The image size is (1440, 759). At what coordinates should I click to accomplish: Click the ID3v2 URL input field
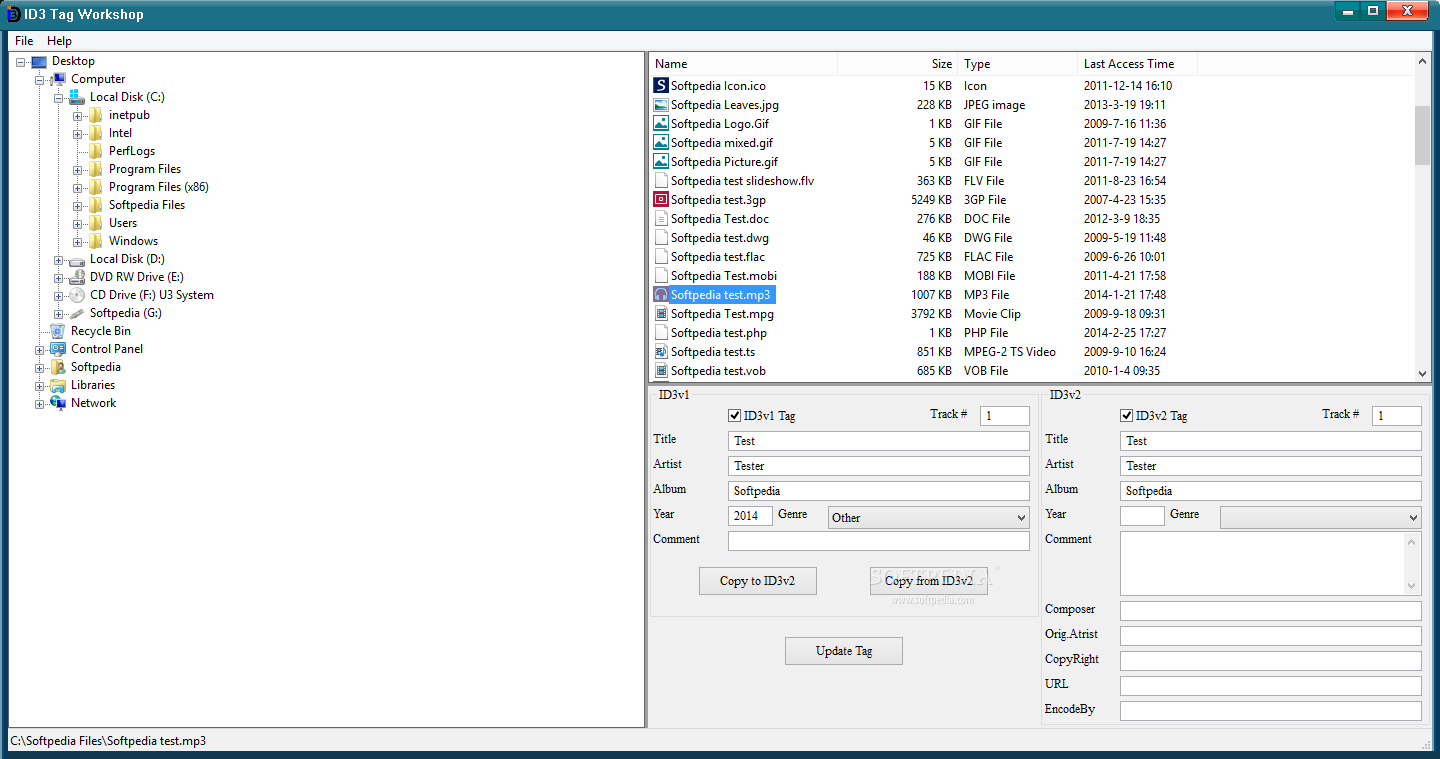click(1271, 686)
